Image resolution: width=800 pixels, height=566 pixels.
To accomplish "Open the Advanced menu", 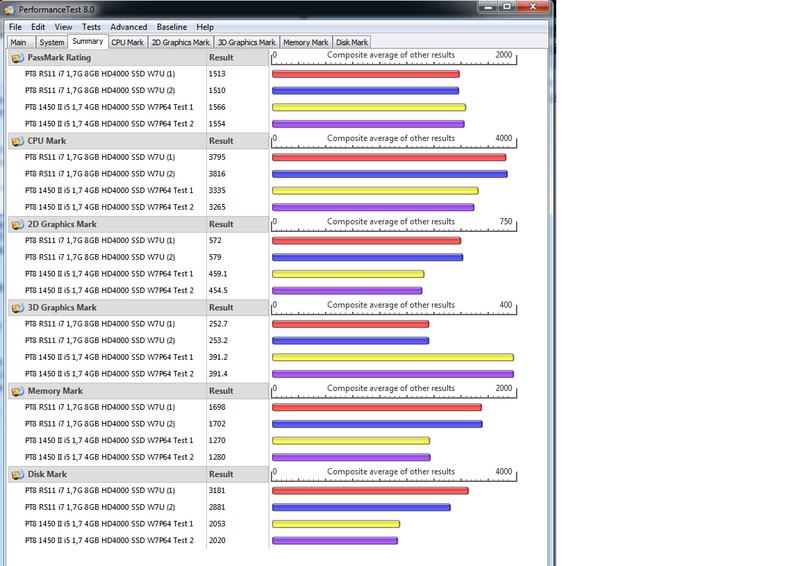I will pyautogui.click(x=129, y=27).
